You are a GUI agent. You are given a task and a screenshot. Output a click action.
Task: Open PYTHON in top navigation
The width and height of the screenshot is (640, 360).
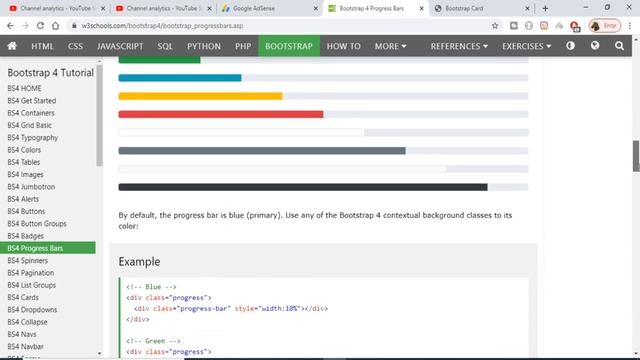[x=204, y=46]
